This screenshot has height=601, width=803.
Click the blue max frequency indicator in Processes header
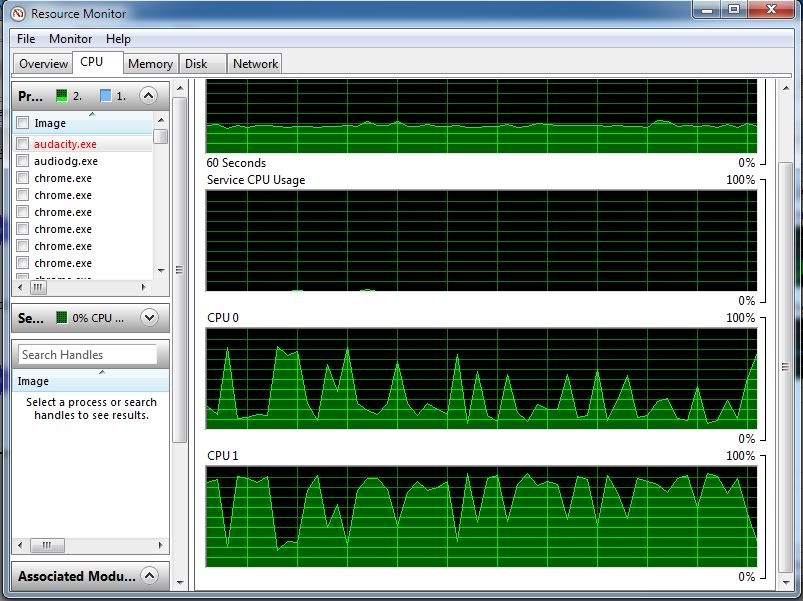105,95
